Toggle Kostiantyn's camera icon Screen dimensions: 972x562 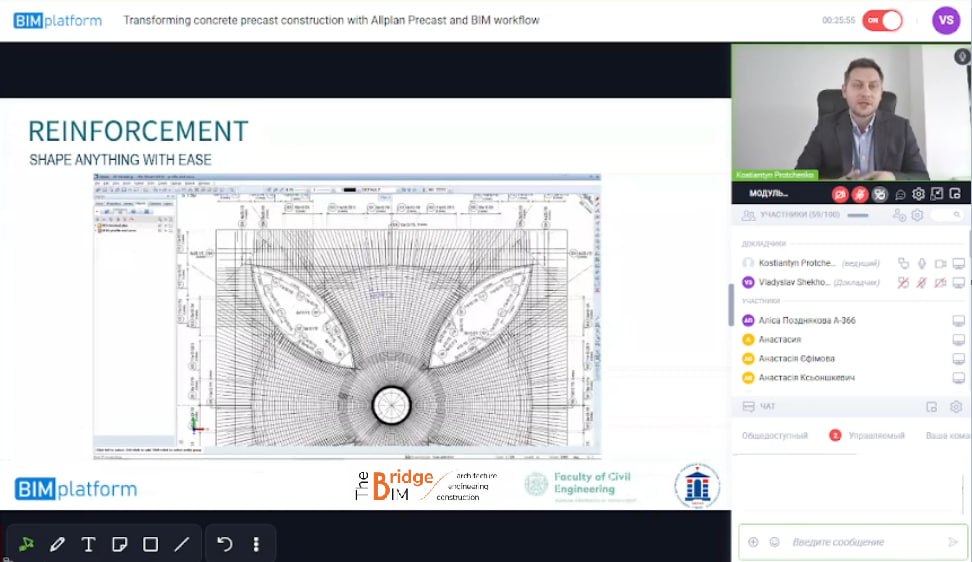pos(940,263)
